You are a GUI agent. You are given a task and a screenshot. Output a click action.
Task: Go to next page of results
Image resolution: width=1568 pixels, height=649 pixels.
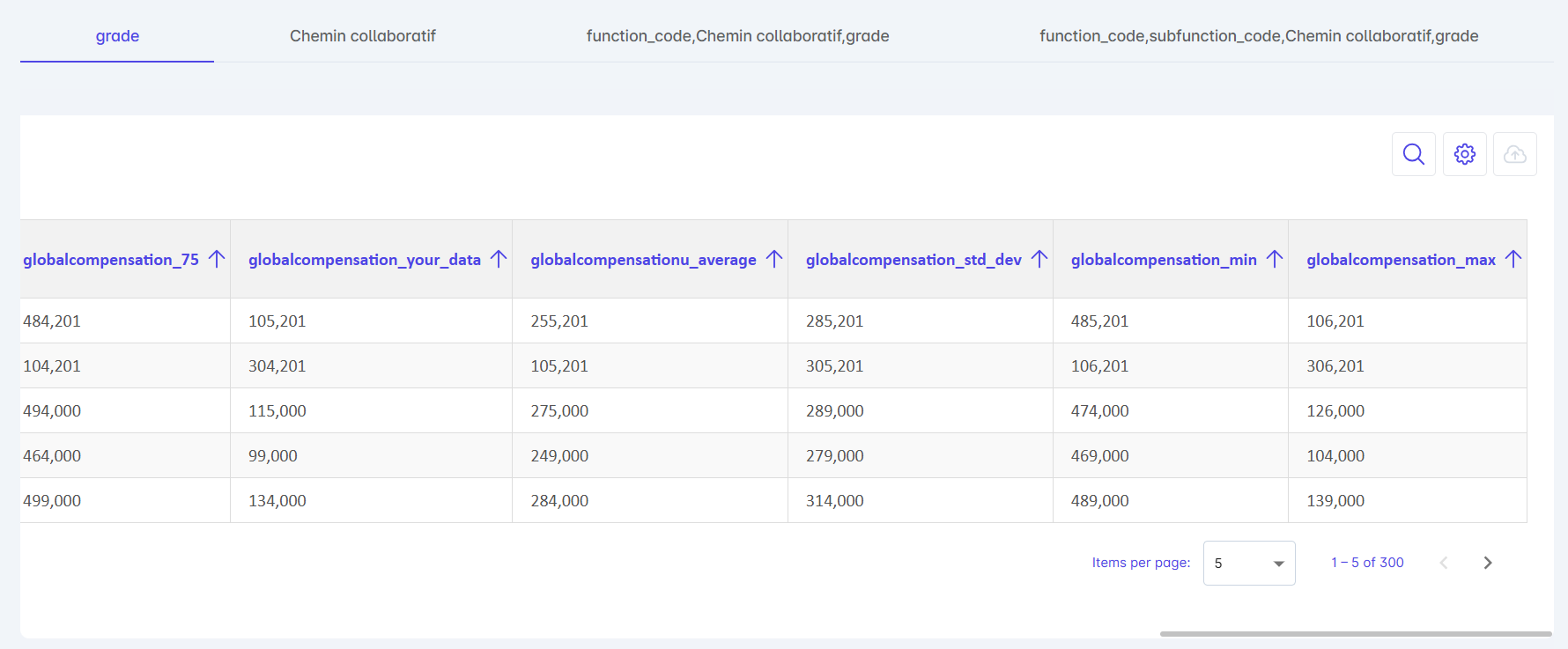coord(1487,563)
